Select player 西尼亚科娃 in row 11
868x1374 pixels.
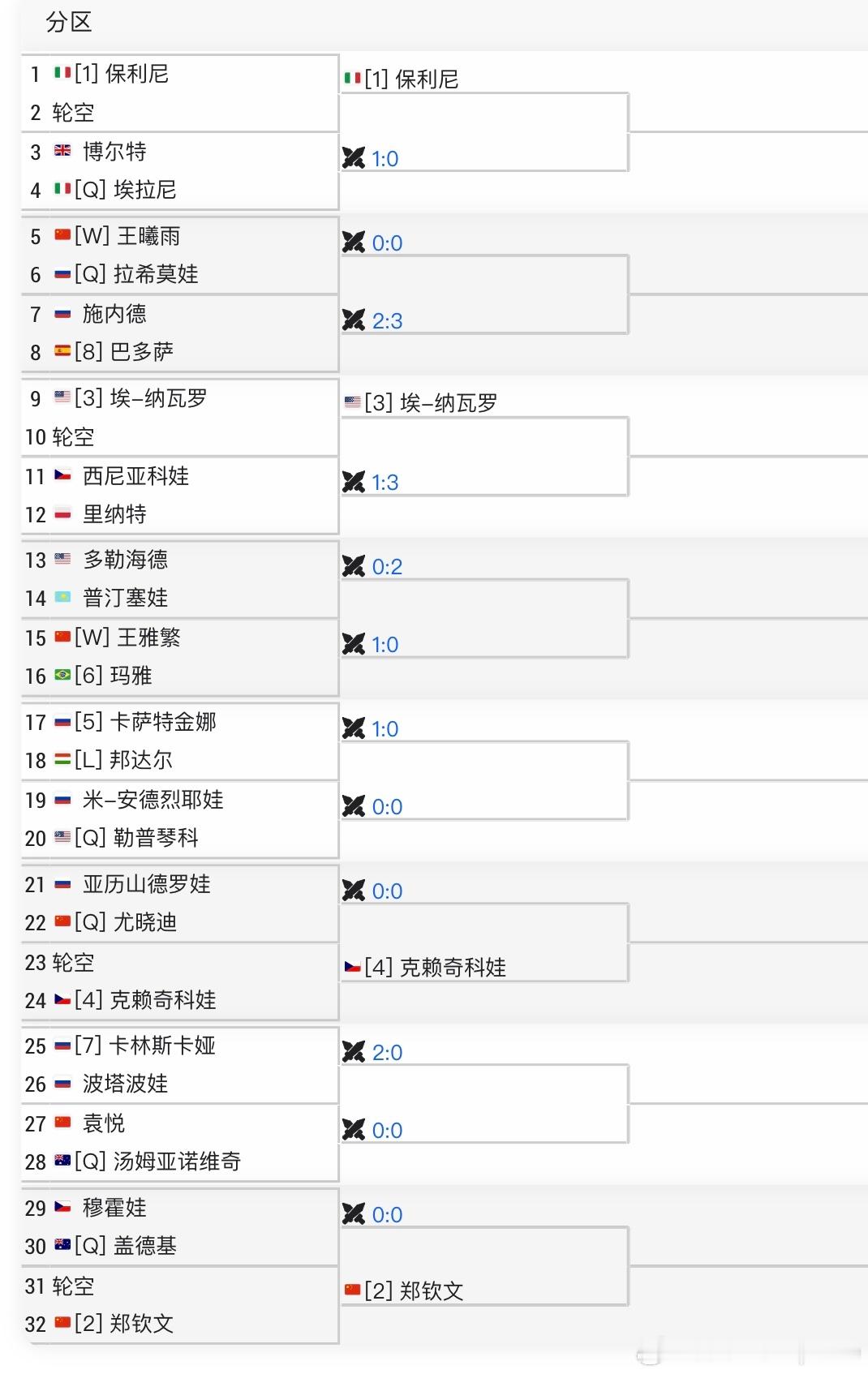135,475
